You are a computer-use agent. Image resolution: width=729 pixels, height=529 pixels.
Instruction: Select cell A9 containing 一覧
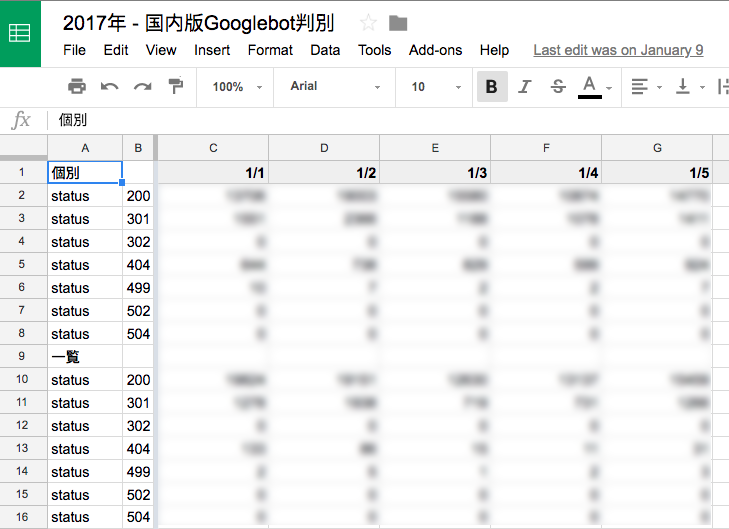85,357
